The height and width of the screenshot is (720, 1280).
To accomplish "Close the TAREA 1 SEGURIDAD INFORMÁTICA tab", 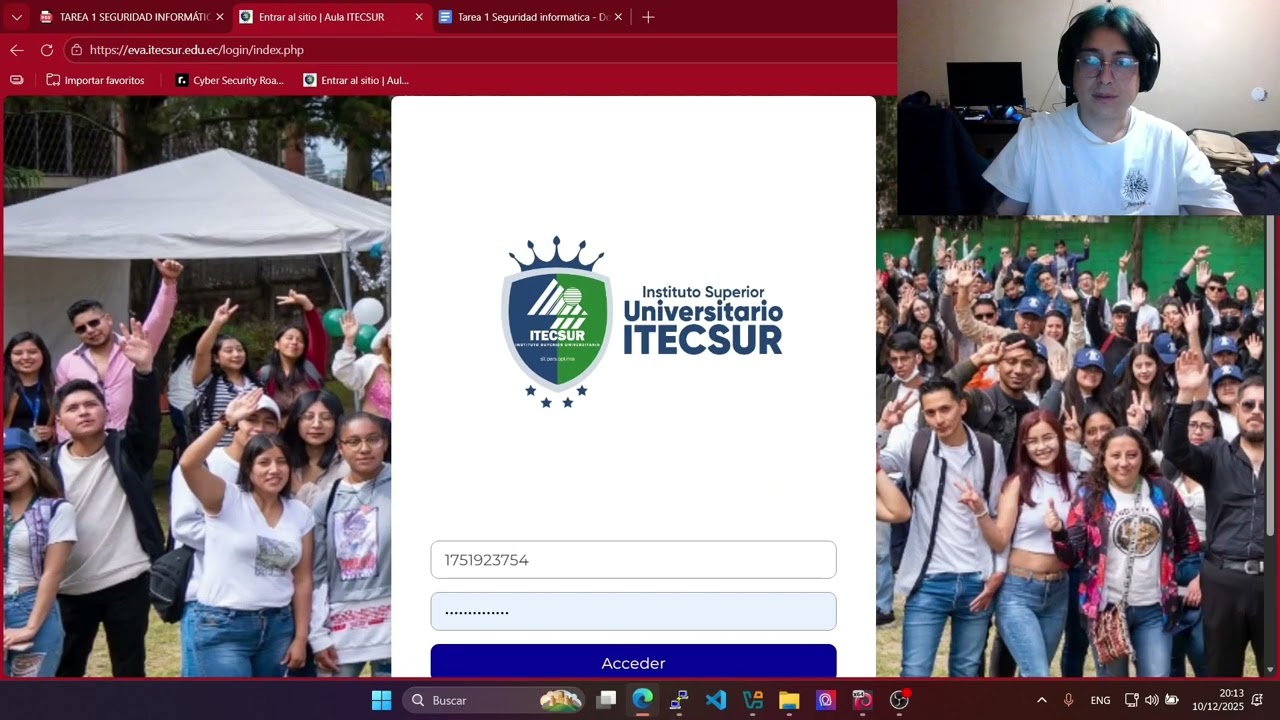I will pos(220,17).
